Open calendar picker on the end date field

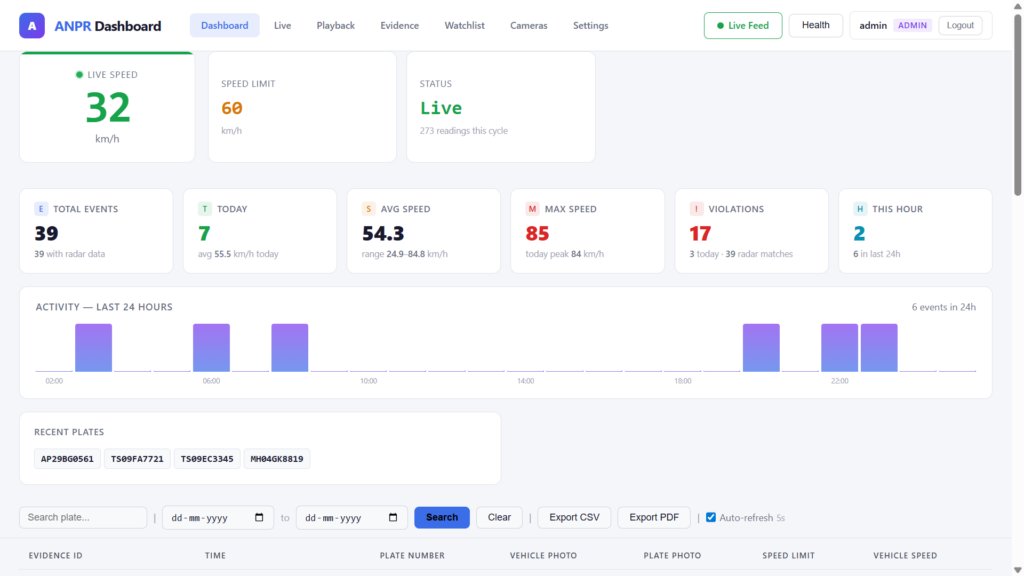pos(393,517)
